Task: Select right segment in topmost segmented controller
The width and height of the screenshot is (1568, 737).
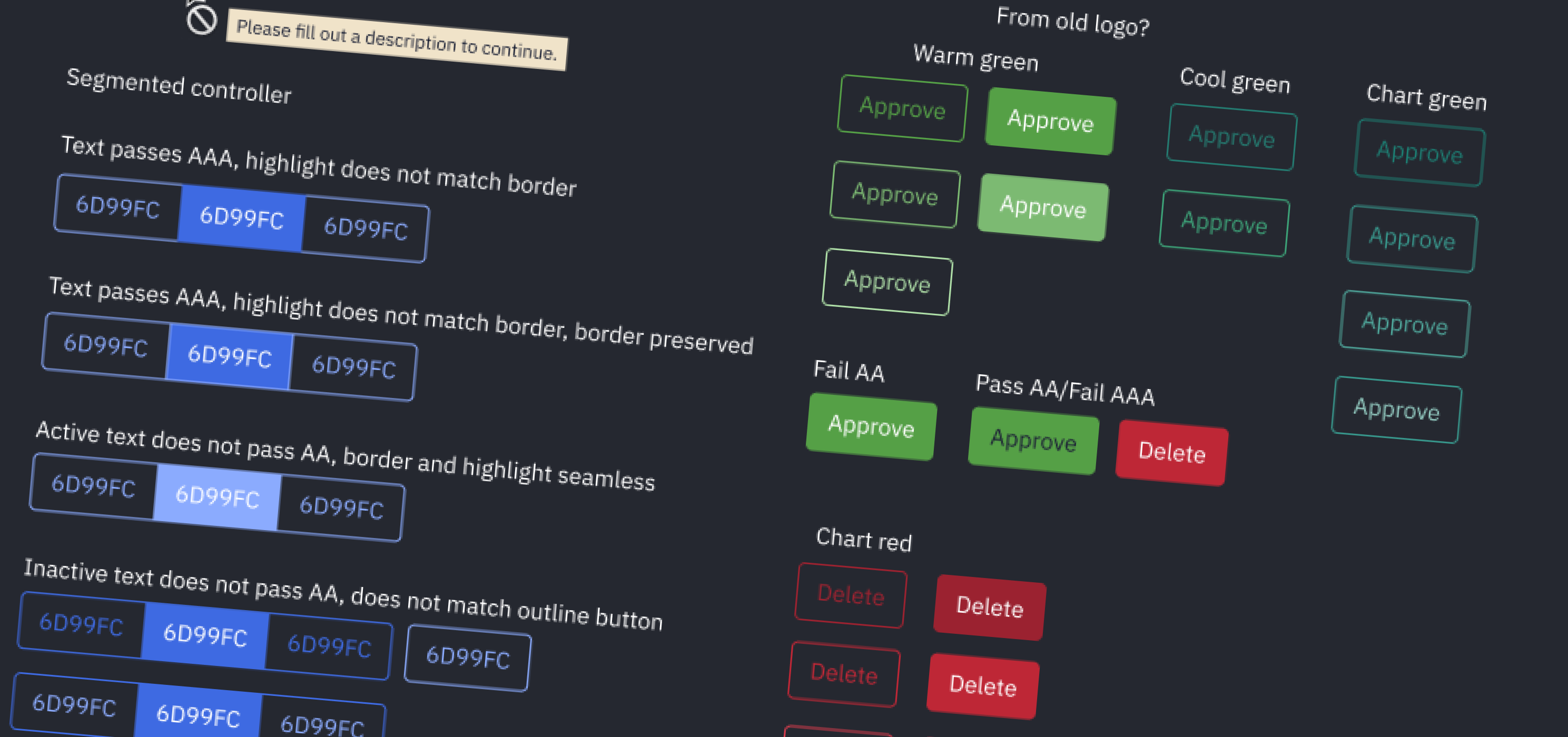Action: pos(366,228)
